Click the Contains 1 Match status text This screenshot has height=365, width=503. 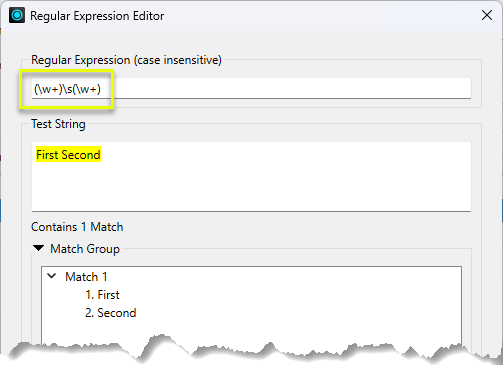tap(77, 227)
